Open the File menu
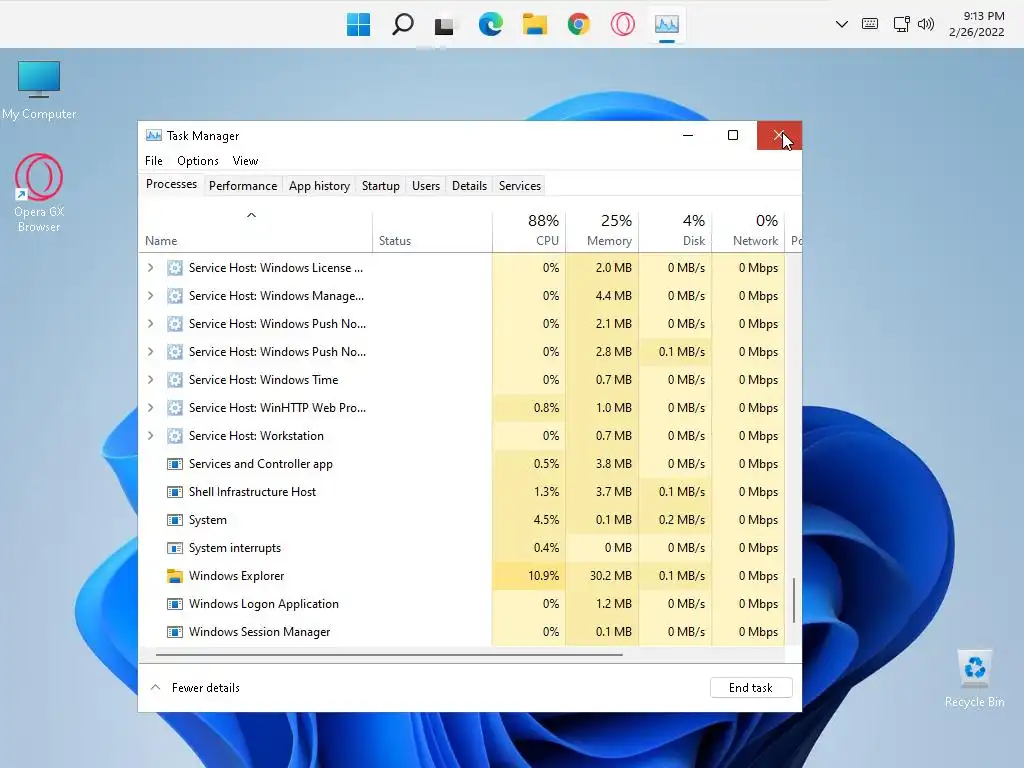The image size is (1024, 768). 153,161
